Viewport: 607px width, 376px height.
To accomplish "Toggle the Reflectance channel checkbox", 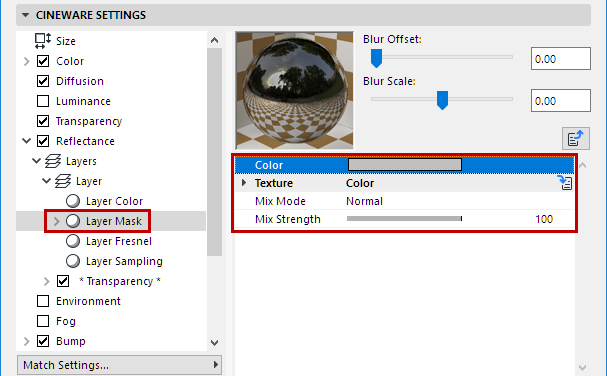I will click(x=43, y=141).
